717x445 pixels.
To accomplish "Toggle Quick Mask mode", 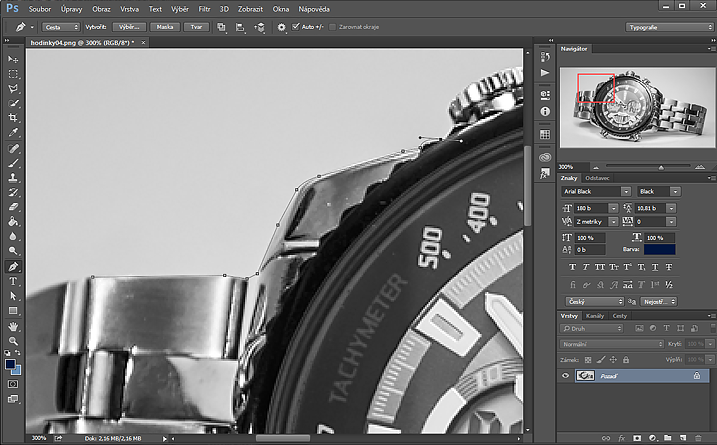I will point(13,384).
